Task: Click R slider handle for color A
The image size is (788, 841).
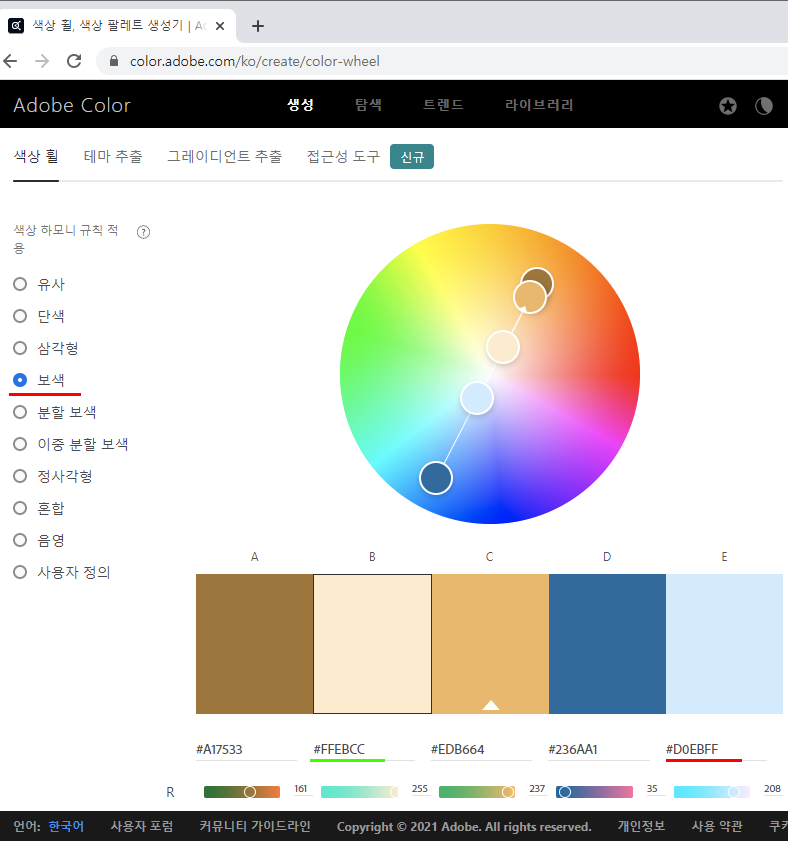Action: click(250, 792)
